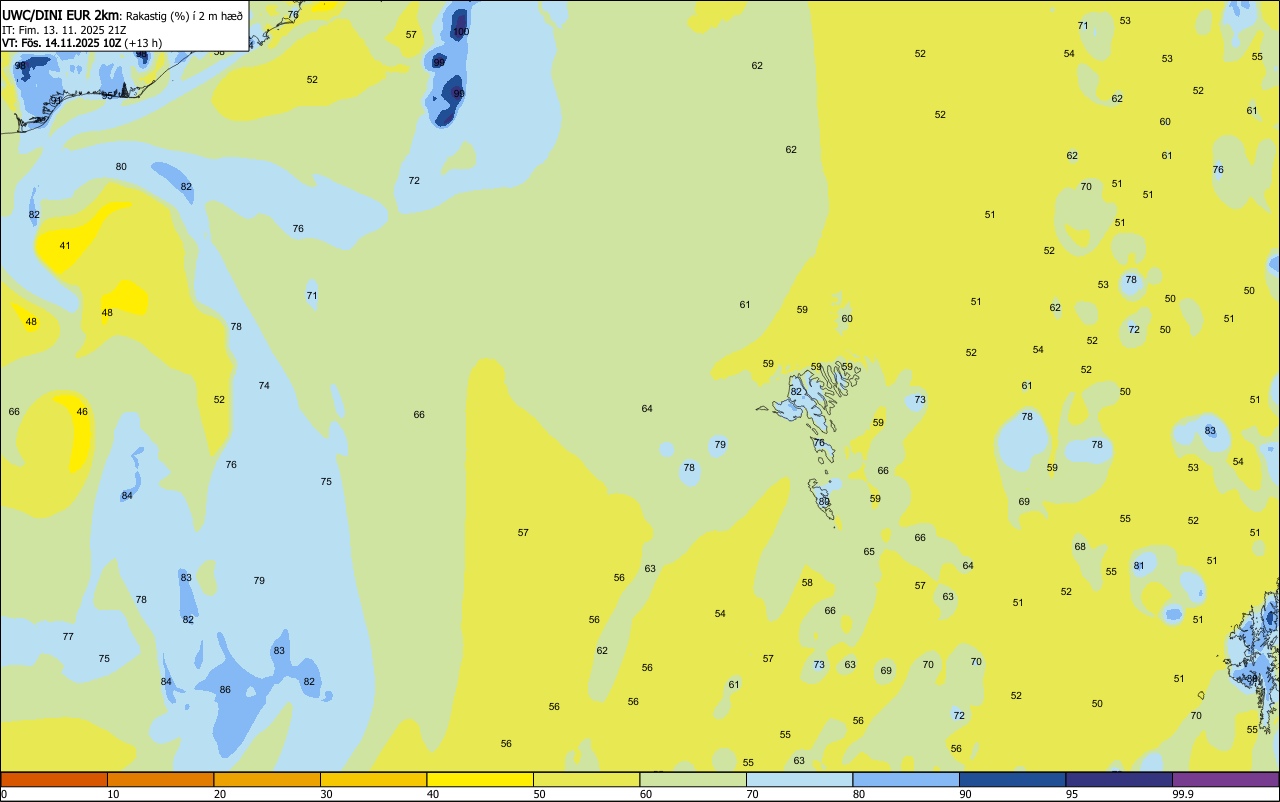Click the 30–40 legend color segment
This screenshot has width=1280, height=802.
pos(373,779)
